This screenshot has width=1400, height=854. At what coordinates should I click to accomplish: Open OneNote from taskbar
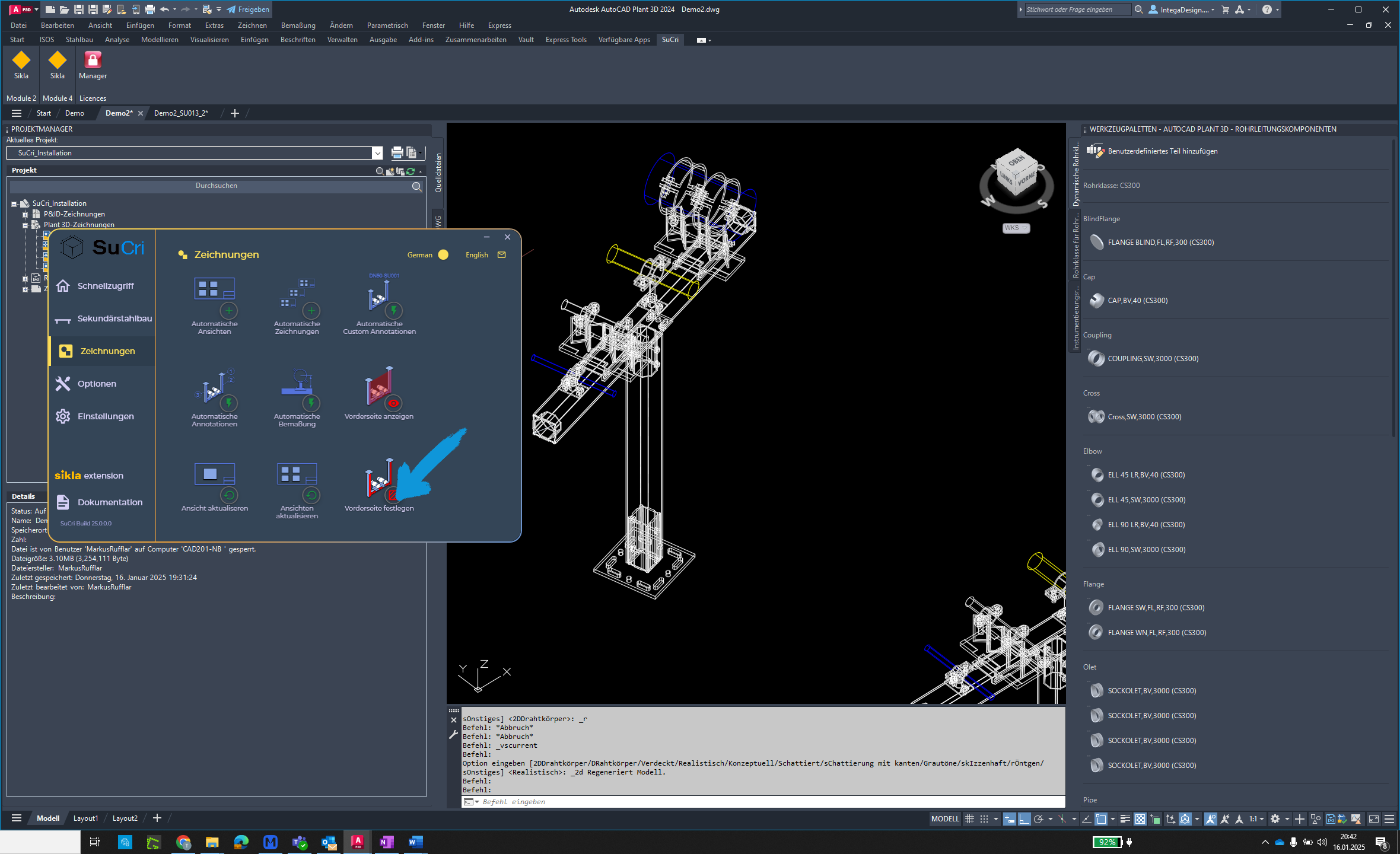[386, 842]
